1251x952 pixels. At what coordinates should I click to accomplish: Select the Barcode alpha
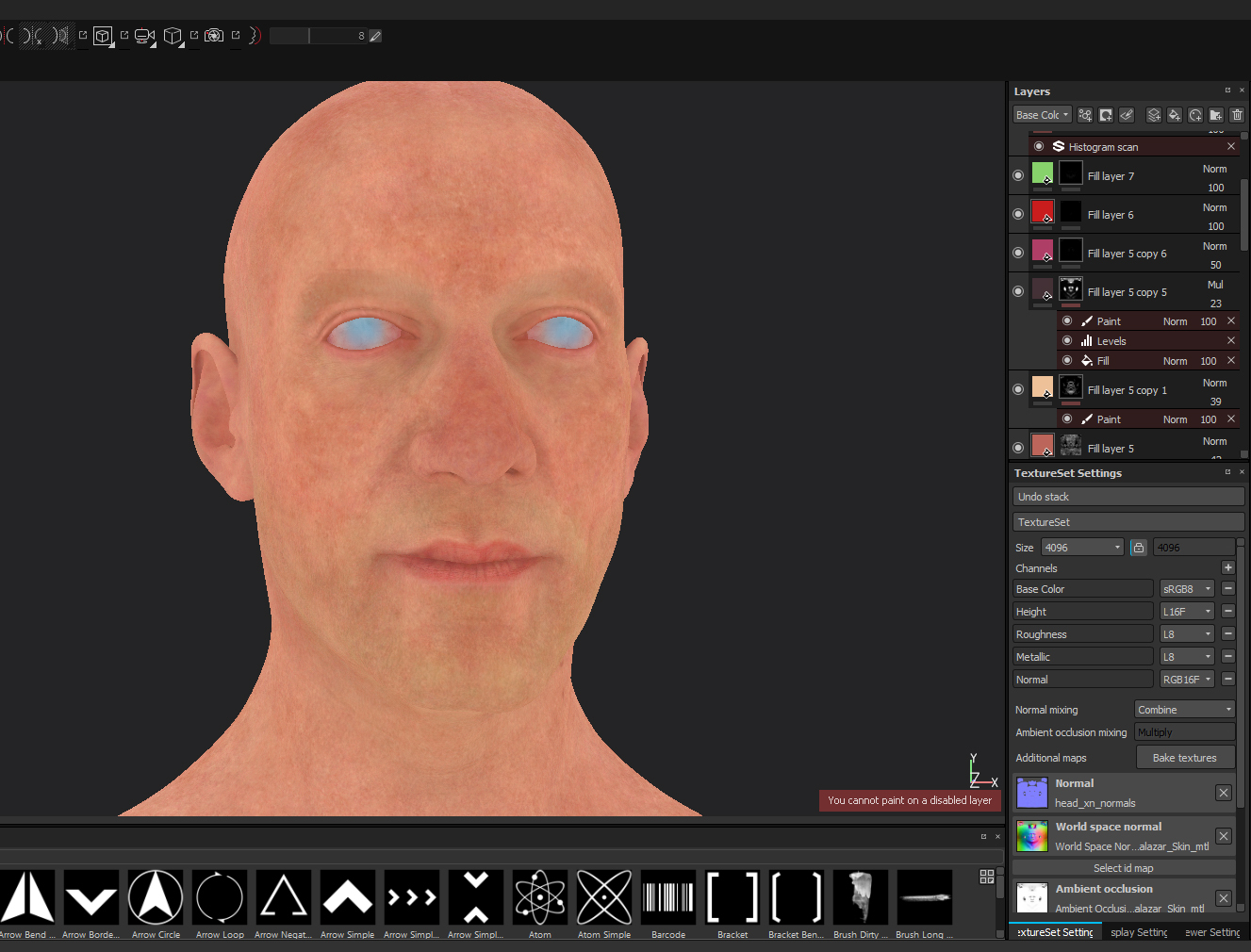coord(668,896)
